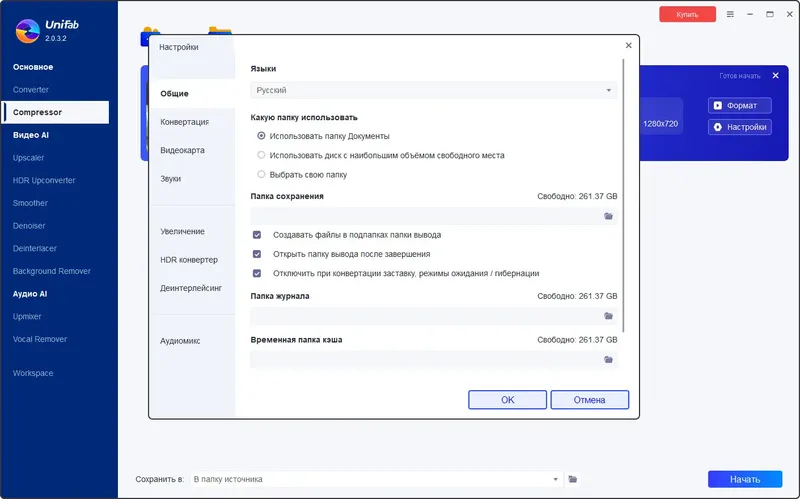Click the gear icon on Настройки button
Viewport: 800px width, 499px height.
pyautogui.click(x=718, y=127)
